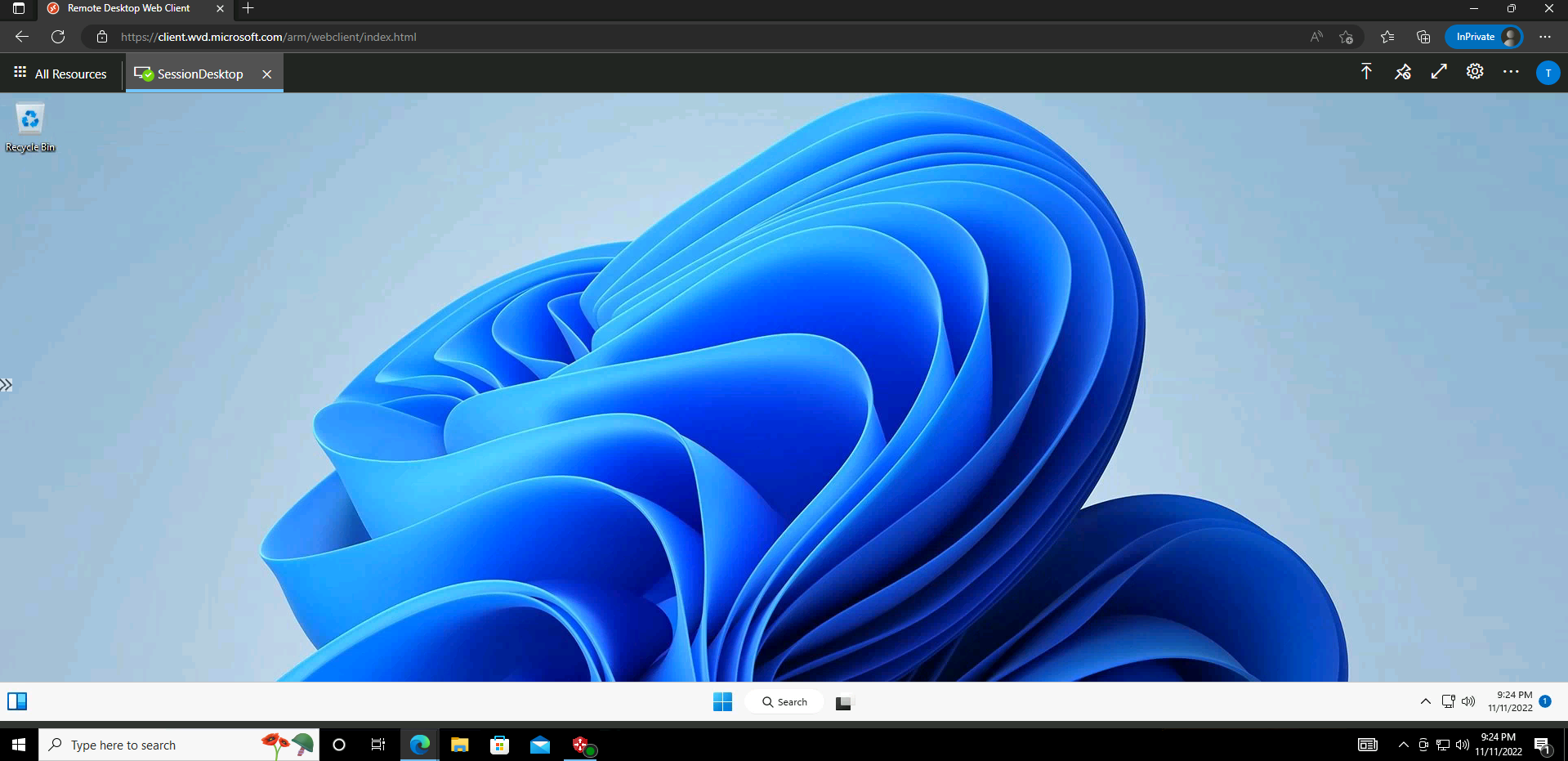The width and height of the screenshot is (1568, 761).
Task: Open the remote Widgets icon on taskbar
Action: coord(17,701)
